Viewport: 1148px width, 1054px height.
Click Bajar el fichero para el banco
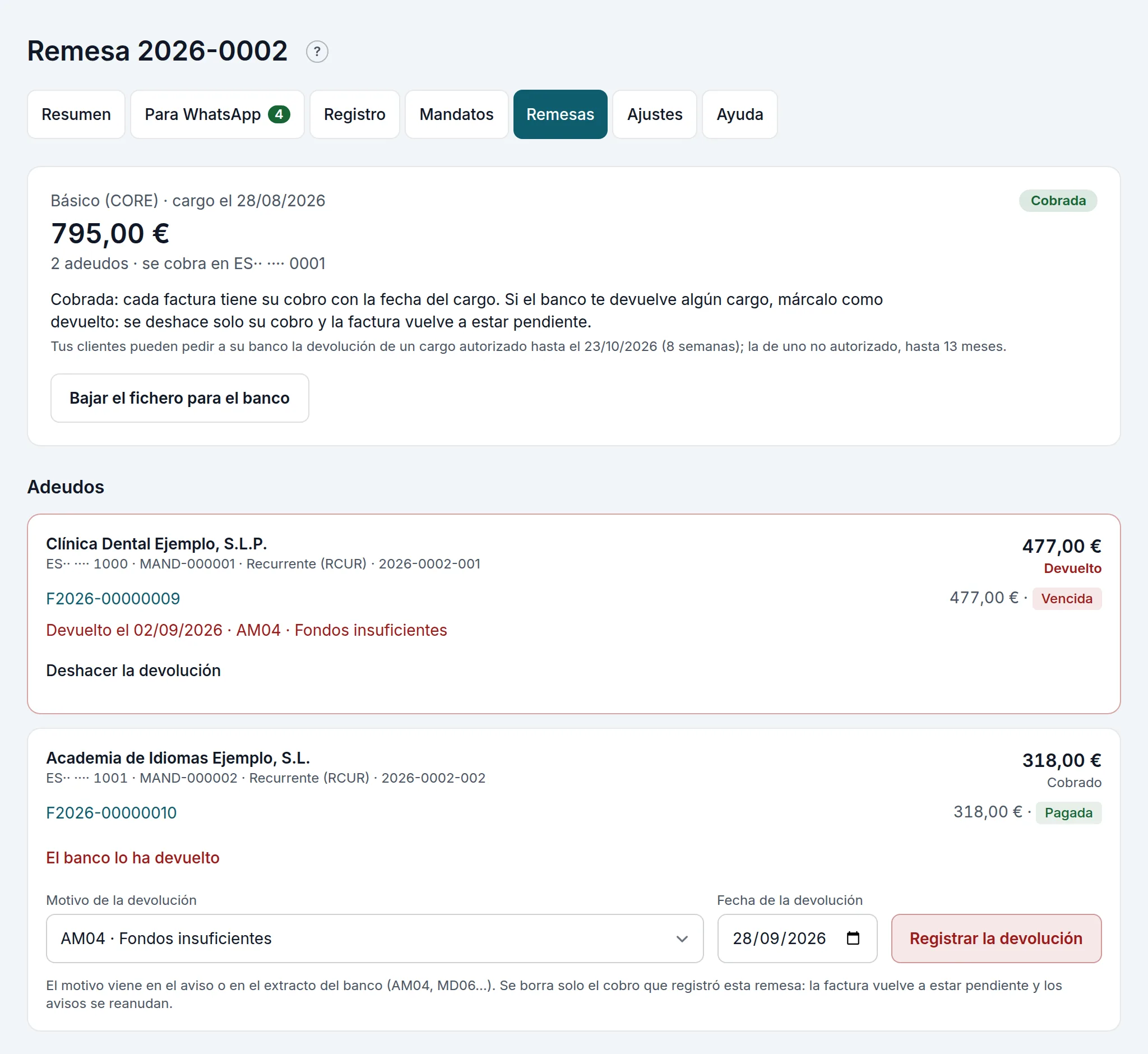pyautogui.click(x=179, y=398)
